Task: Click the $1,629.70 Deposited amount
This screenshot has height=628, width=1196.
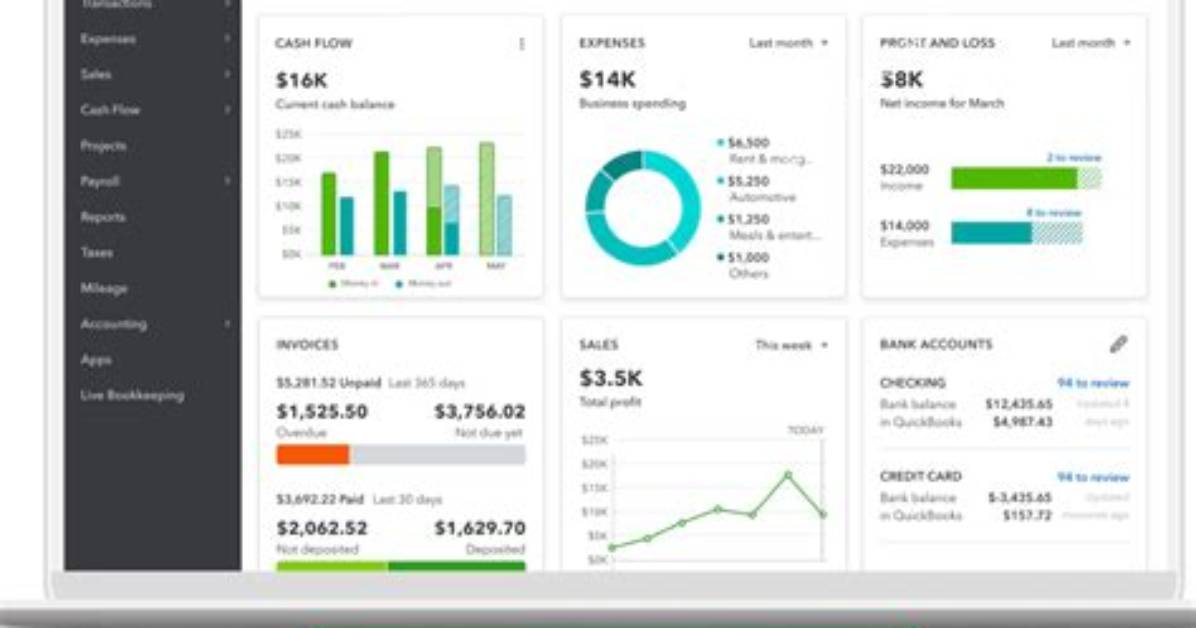Action: point(480,528)
